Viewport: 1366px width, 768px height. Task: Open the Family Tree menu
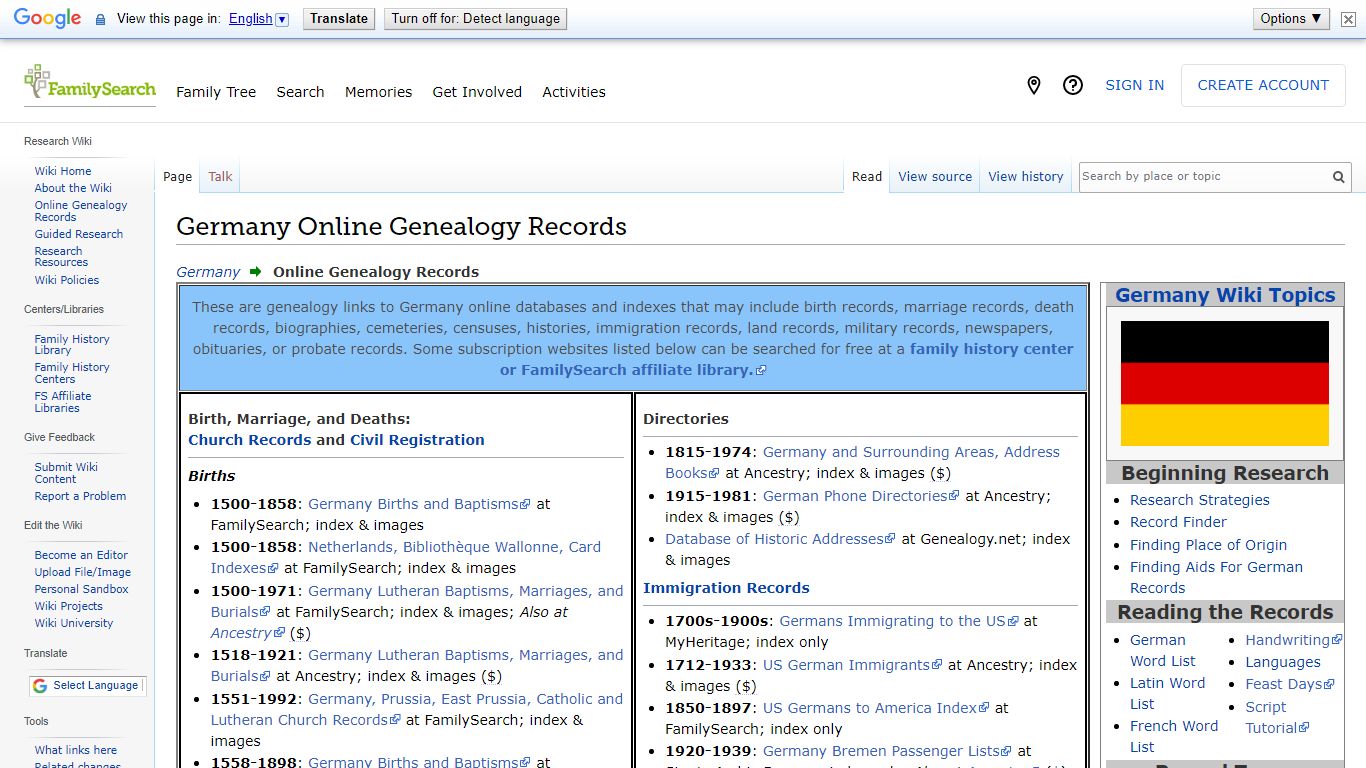tap(216, 92)
